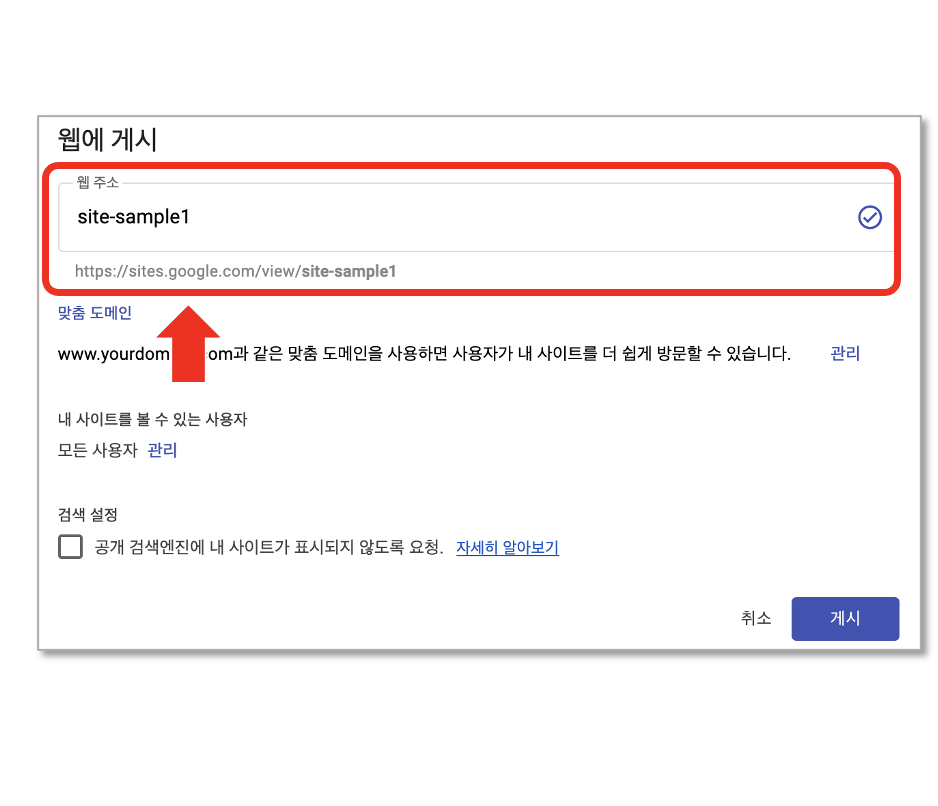Click the 웹 주소 field label
This screenshot has width=938, height=806.
pos(98,182)
